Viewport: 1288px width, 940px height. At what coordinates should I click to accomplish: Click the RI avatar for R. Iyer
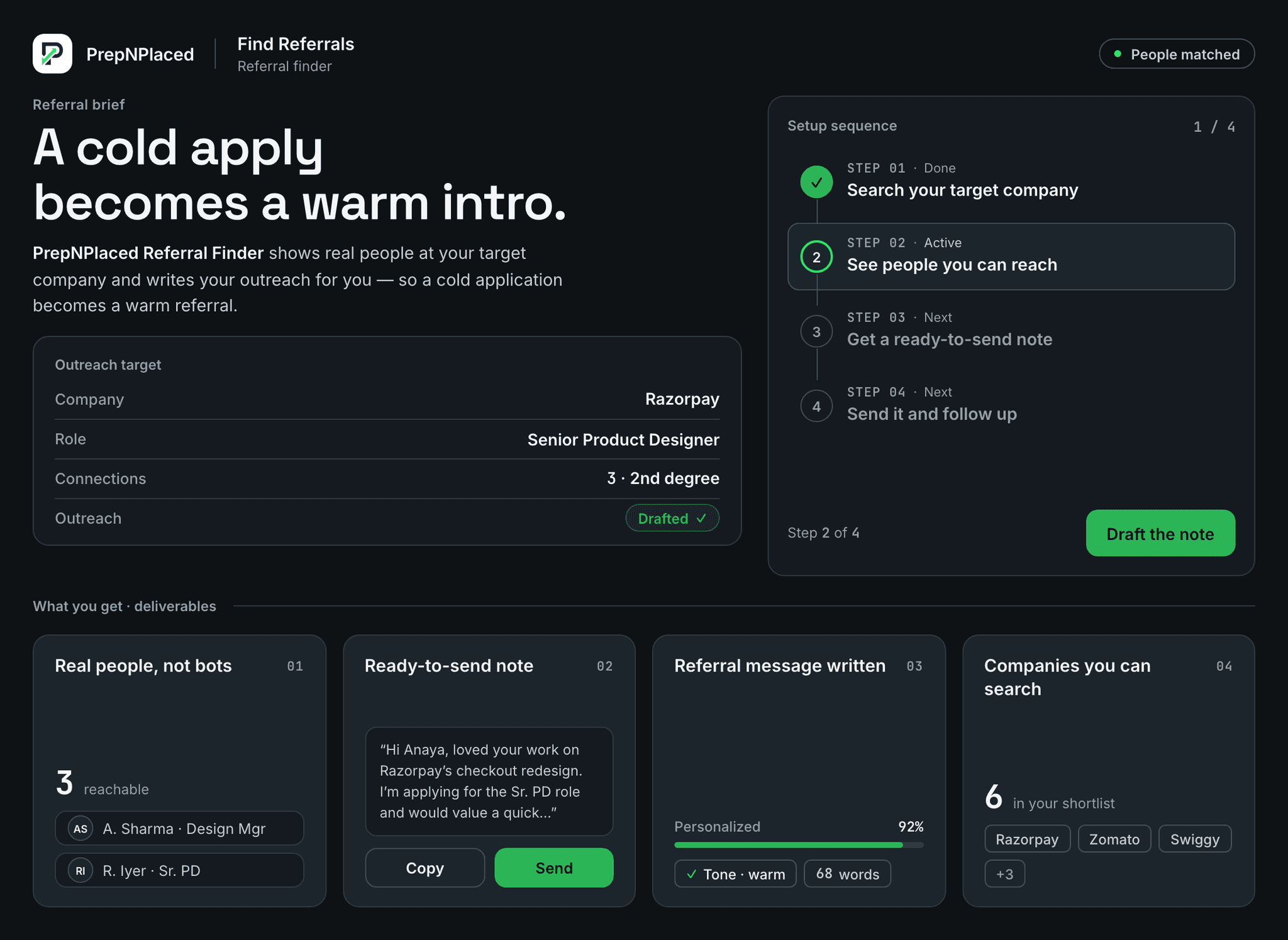80,871
